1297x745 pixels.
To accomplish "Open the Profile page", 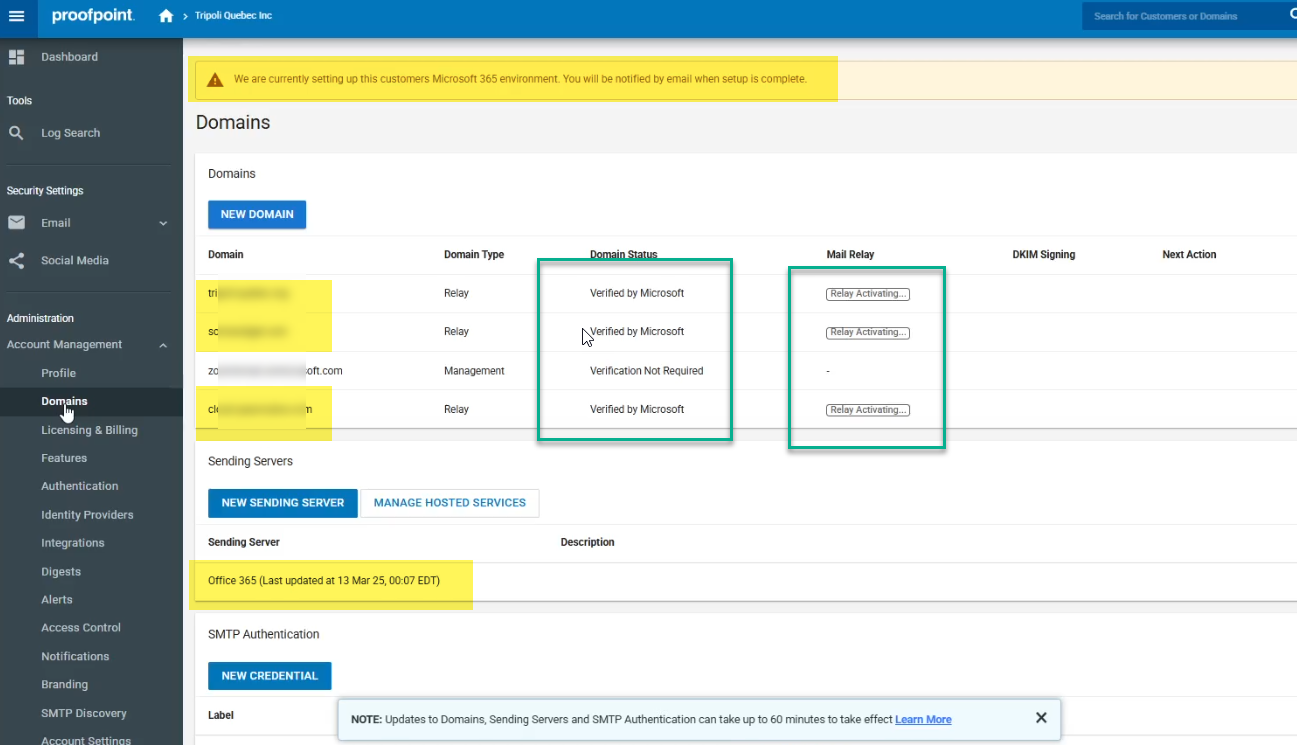I will (58, 373).
